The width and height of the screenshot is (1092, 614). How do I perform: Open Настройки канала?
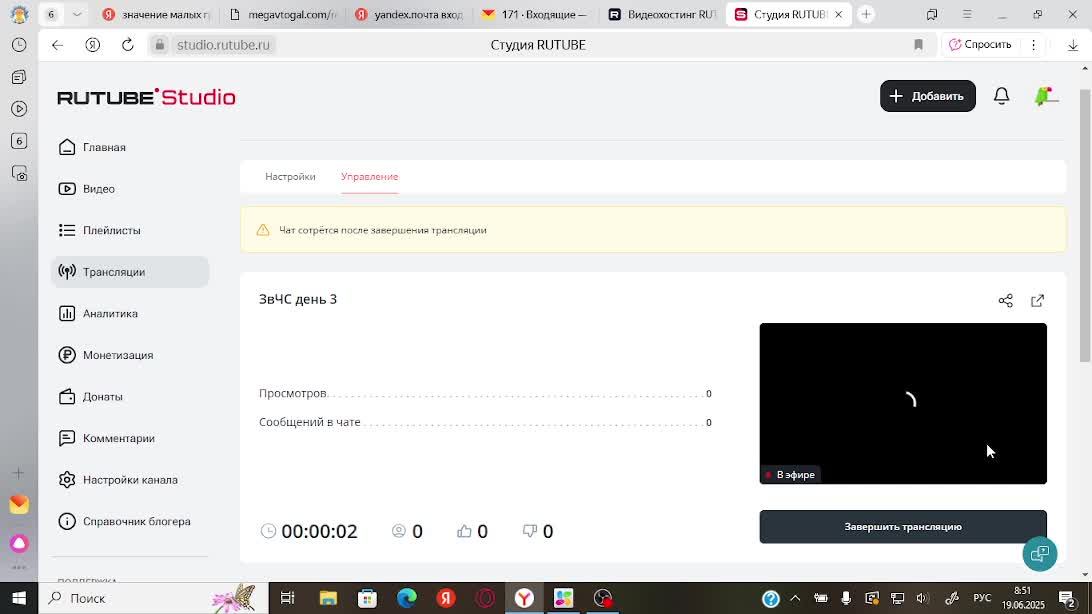click(130, 480)
